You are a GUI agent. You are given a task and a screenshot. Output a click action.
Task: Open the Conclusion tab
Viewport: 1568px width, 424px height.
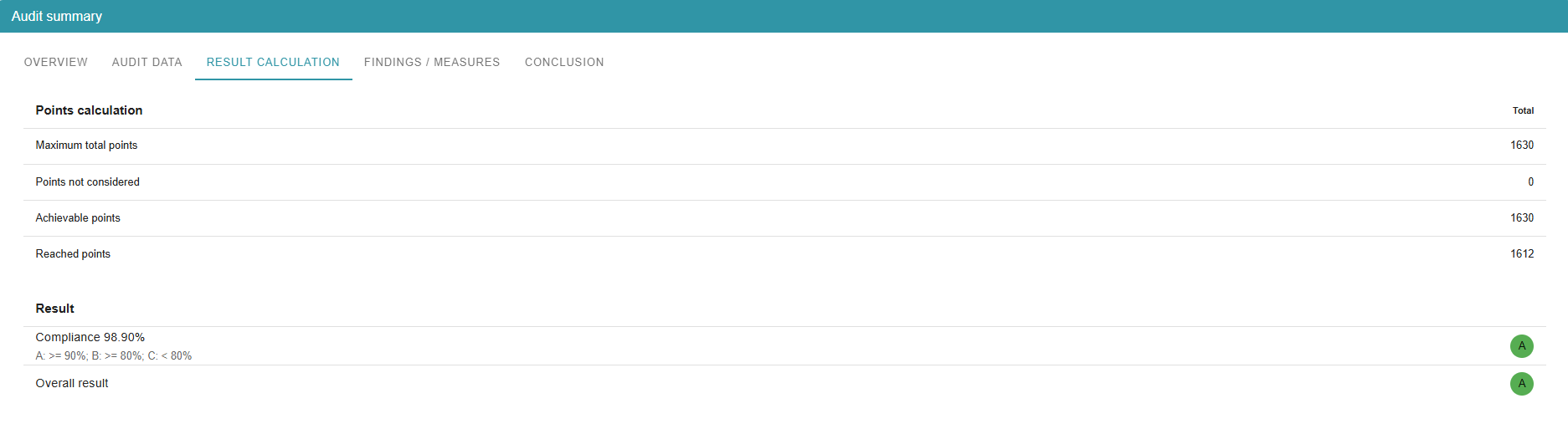point(564,63)
